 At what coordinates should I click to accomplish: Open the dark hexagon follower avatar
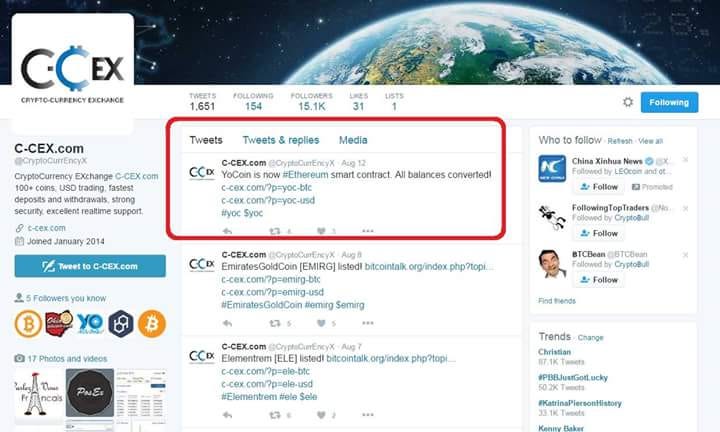coord(121,324)
